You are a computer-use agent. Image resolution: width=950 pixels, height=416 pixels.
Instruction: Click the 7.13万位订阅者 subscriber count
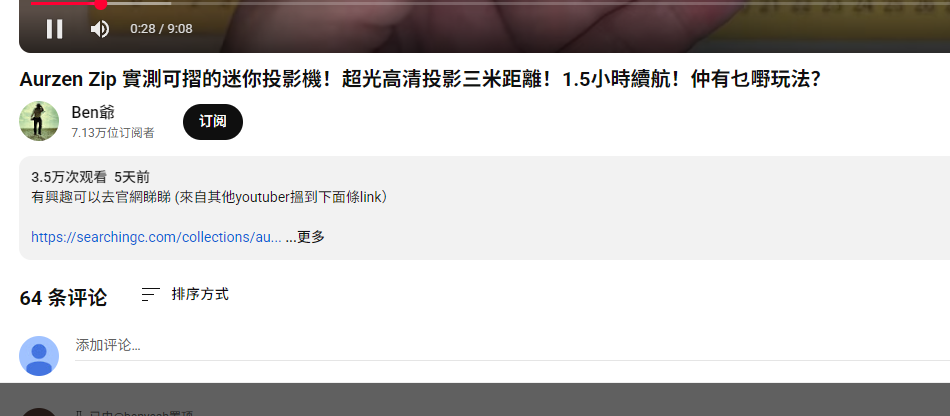pyautogui.click(x=113, y=133)
